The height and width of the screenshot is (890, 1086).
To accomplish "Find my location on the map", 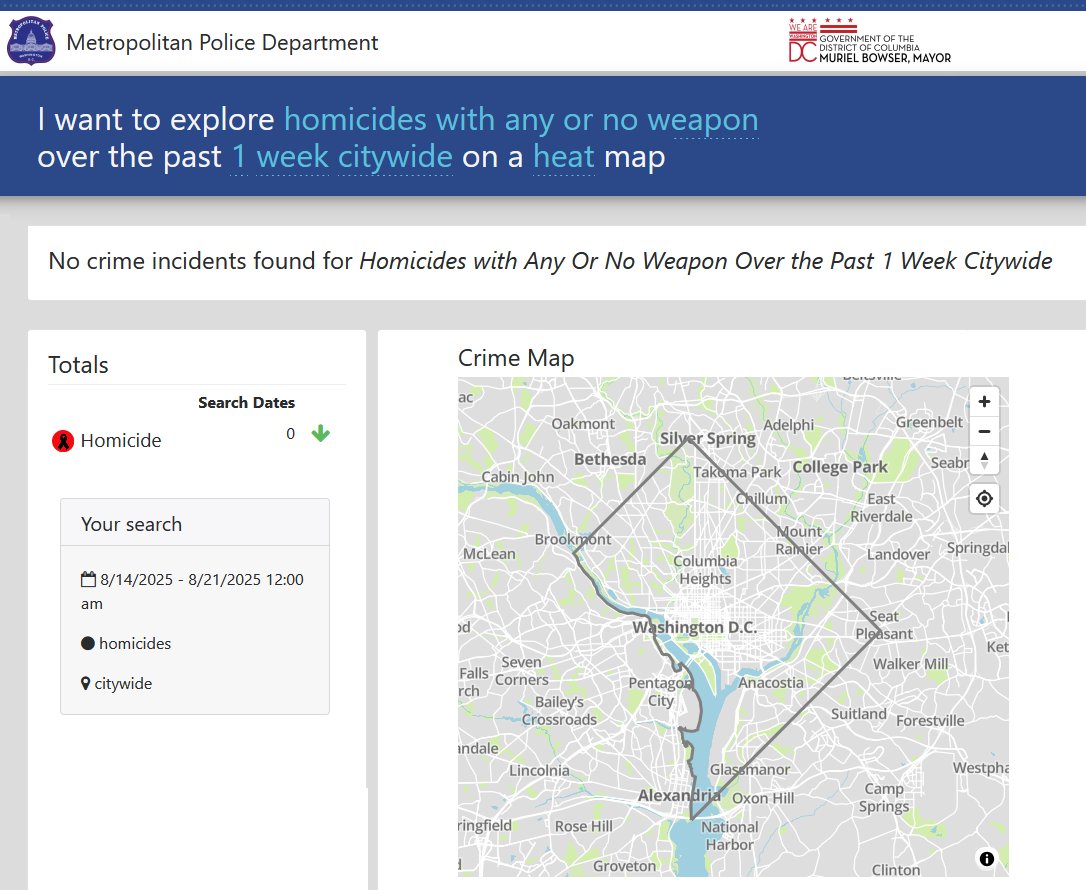I will (984, 499).
